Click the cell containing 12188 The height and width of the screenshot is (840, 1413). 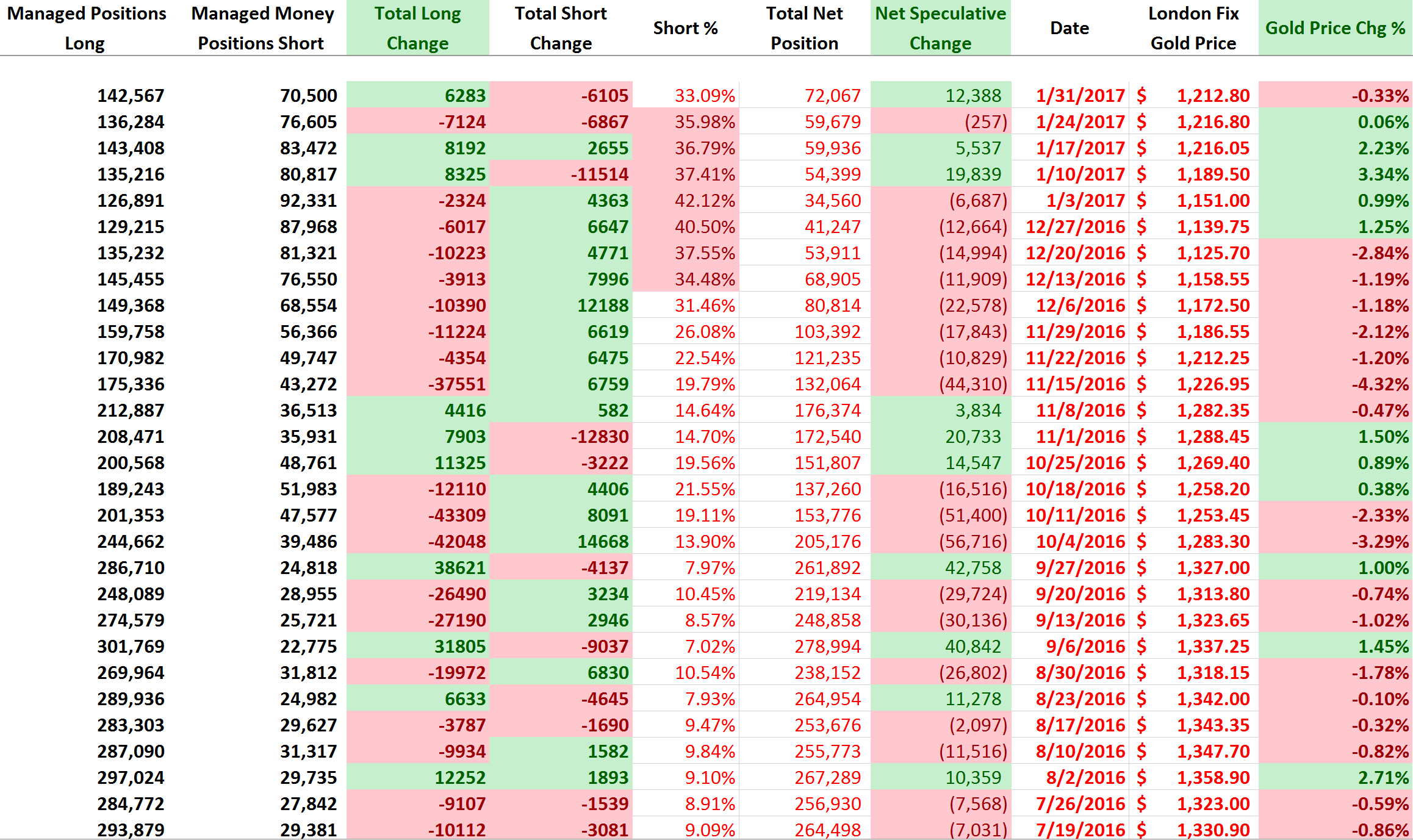coord(561,305)
